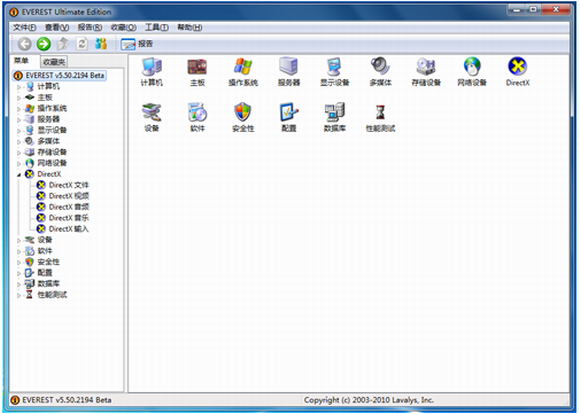
Task: Open the 软件 software icon in main pane
Action: coord(197,118)
